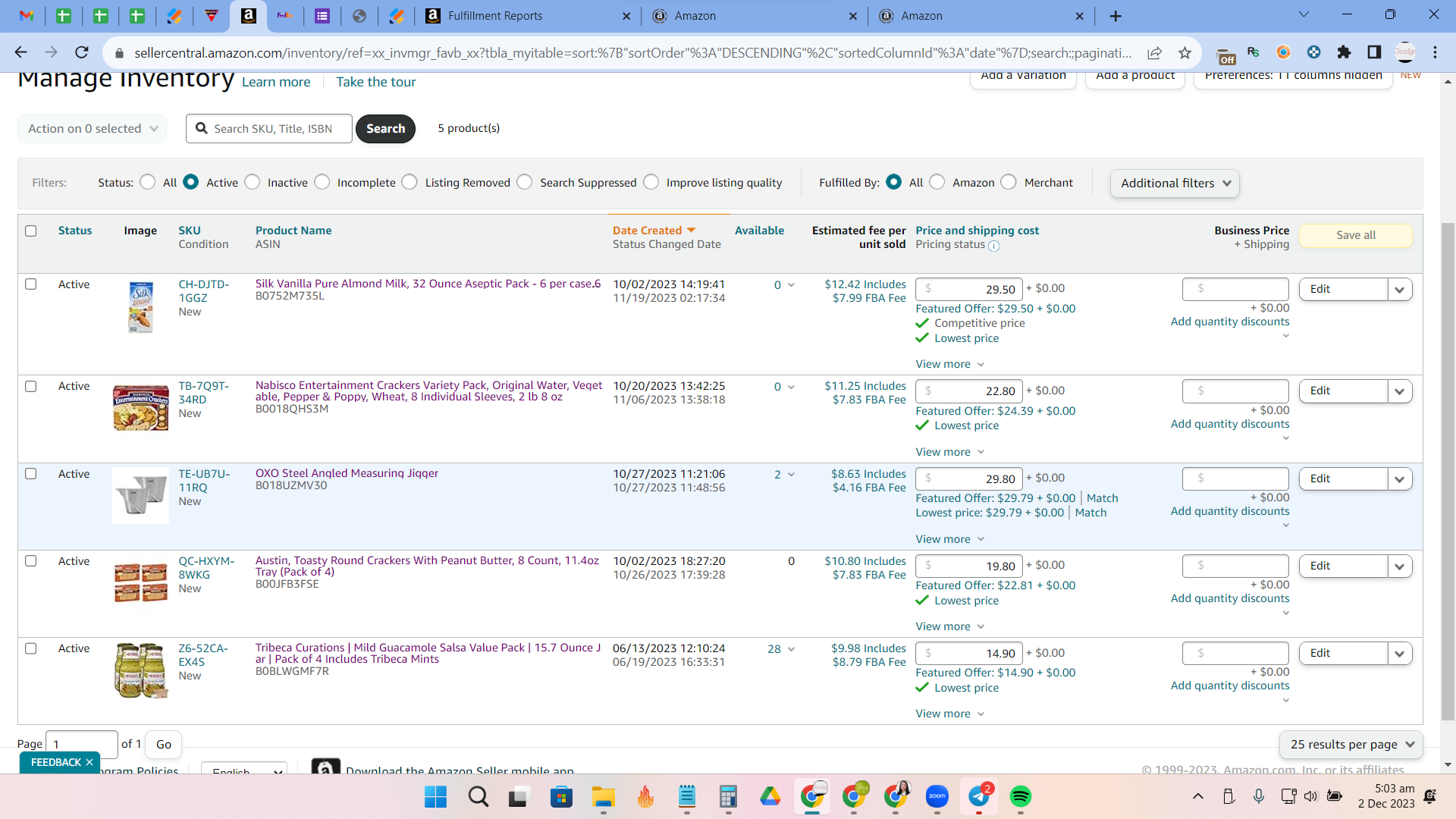Open File Explorer from the taskbar
This screenshot has width=1456, height=819.
(x=604, y=796)
